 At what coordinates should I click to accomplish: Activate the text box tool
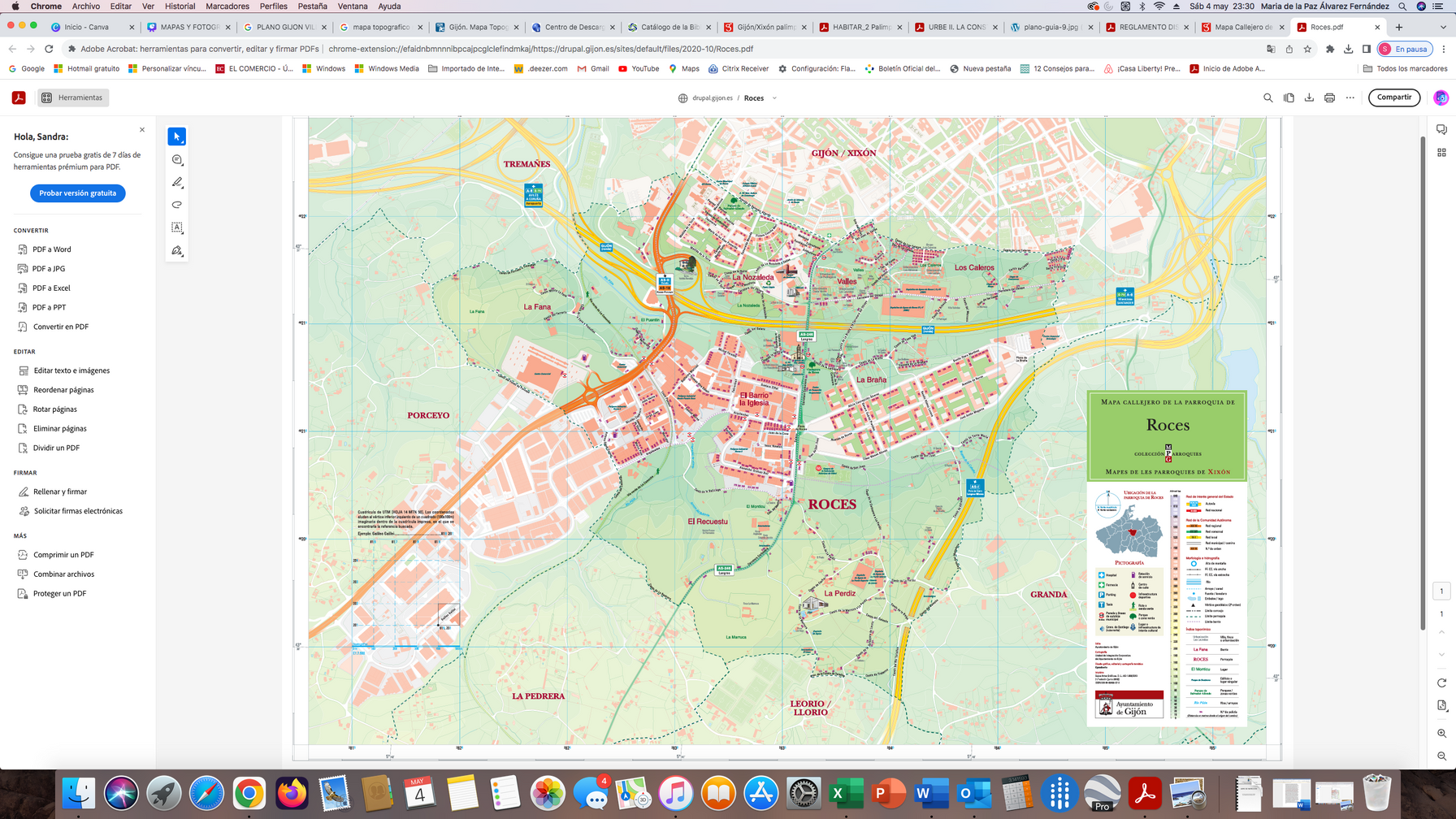tap(176, 227)
